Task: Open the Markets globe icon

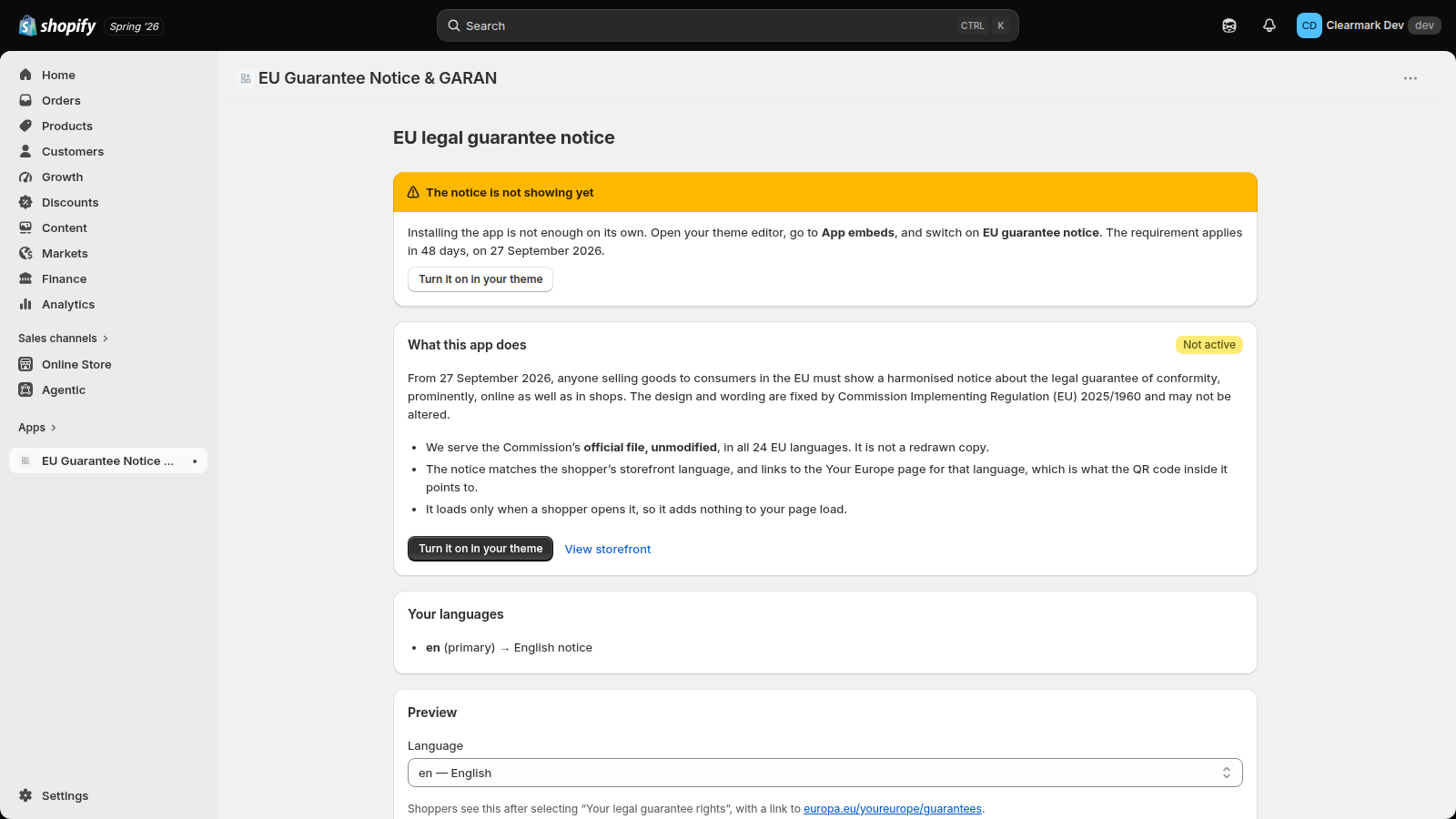Action: click(x=25, y=253)
